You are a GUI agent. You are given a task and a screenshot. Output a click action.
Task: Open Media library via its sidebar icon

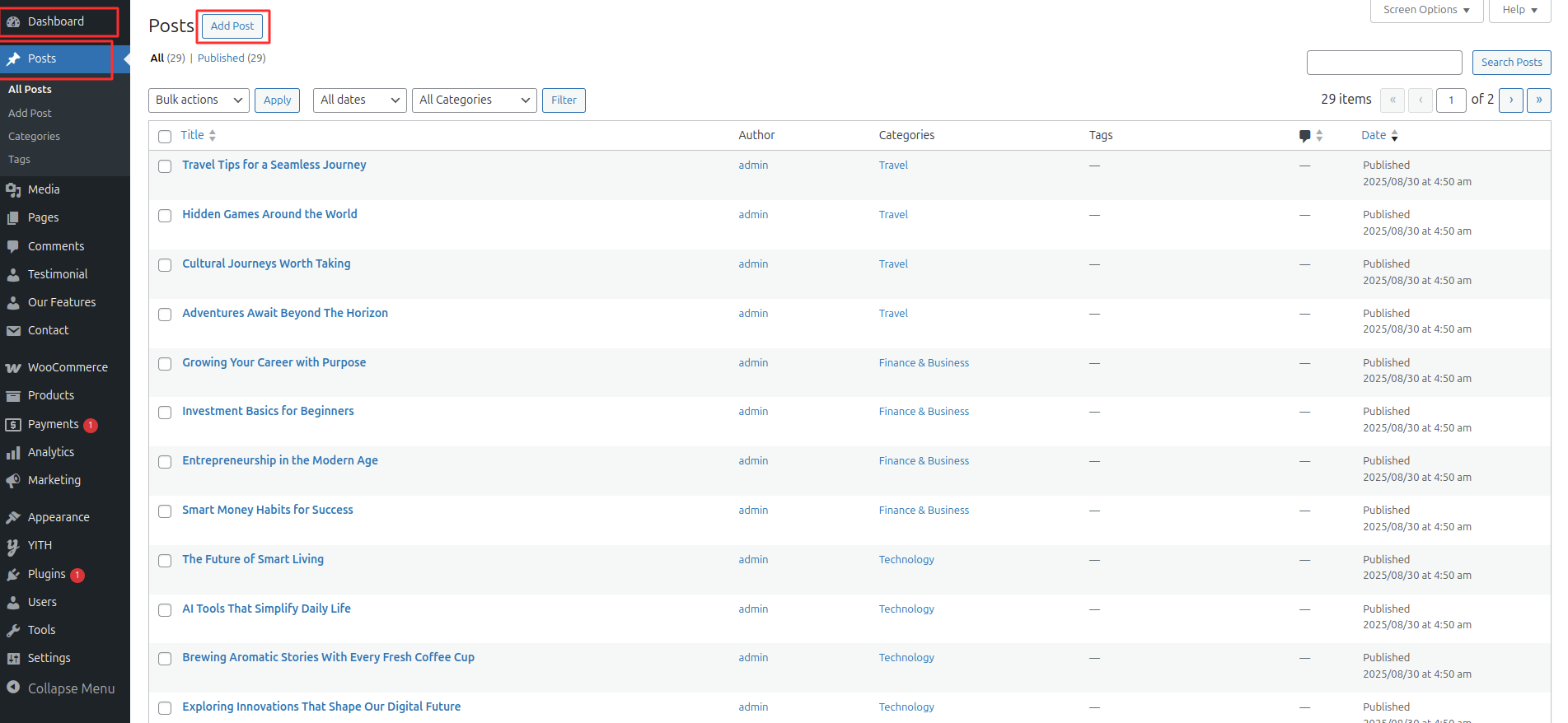(13, 190)
